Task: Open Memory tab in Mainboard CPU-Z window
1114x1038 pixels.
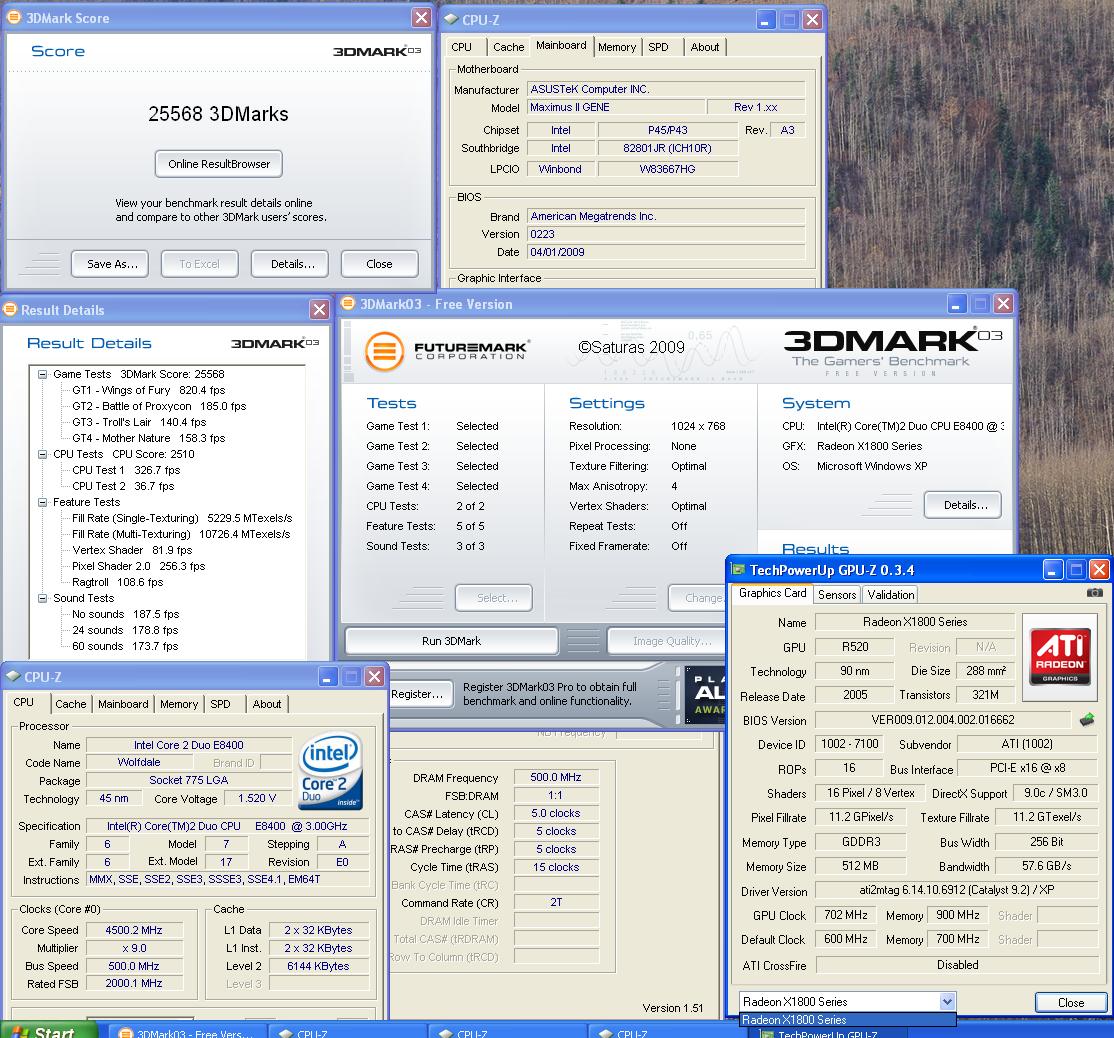Action: point(617,47)
